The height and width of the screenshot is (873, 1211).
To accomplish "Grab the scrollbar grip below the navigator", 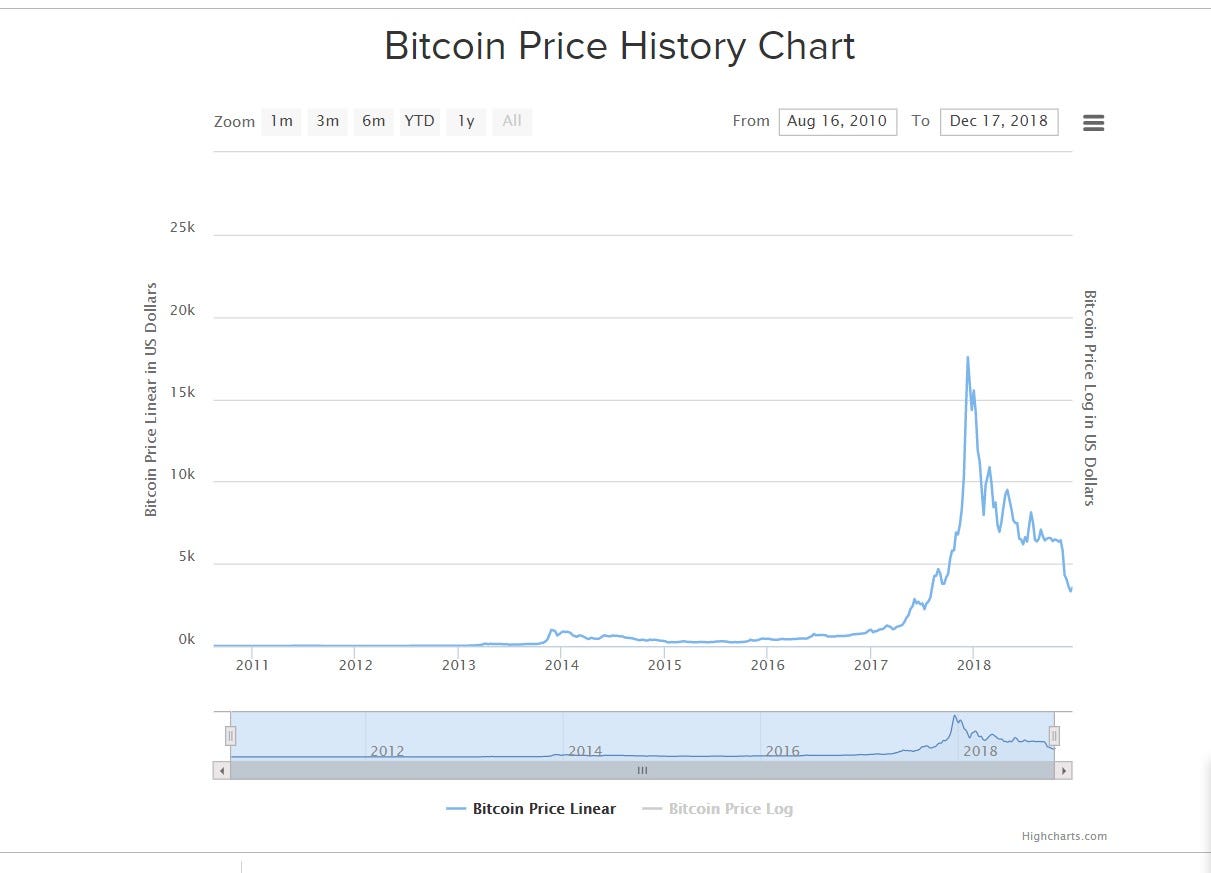I will pos(642,770).
